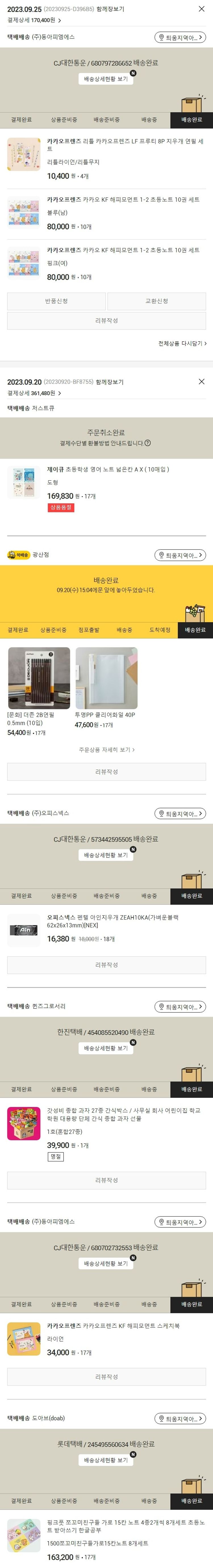The image size is (213, 1568).
Task: Open the location pin button for 도아브(doab)
Action: pyautogui.click(x=180, y=1419)
